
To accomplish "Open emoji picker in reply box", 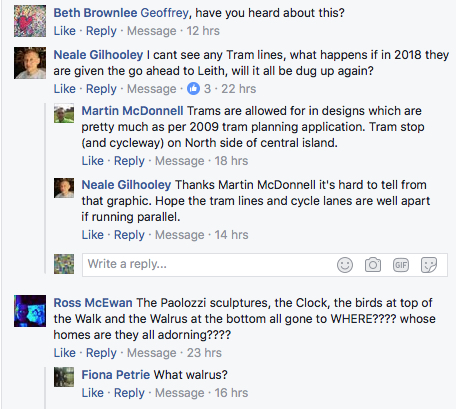I will tap(345, 265).
